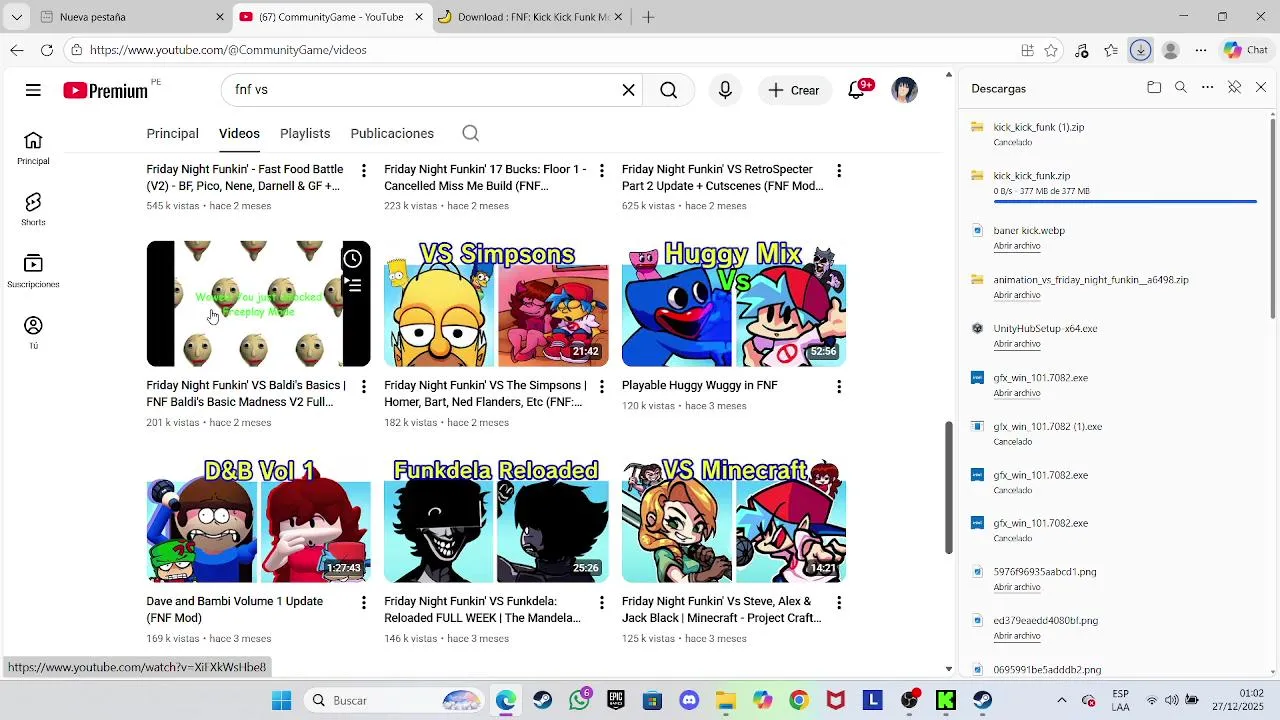Click the taskbar Buscar search box
Image resolution: width=1280 pixels, height=720 pixels.
pyautogui.click(x=394, y=700)
